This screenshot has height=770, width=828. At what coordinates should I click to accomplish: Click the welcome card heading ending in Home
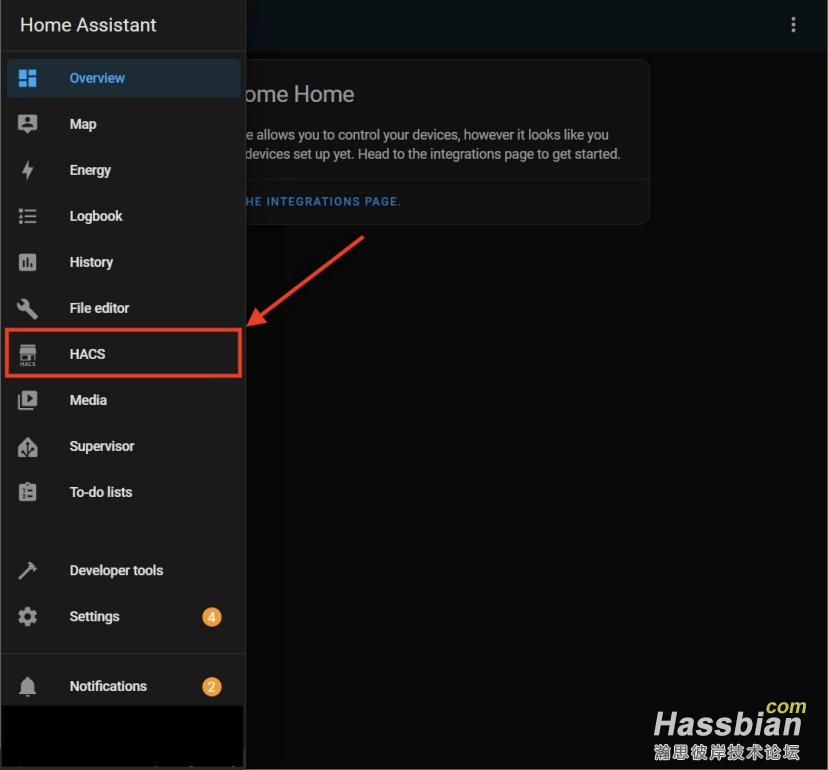pyautogui.click(x=300, y=95)
